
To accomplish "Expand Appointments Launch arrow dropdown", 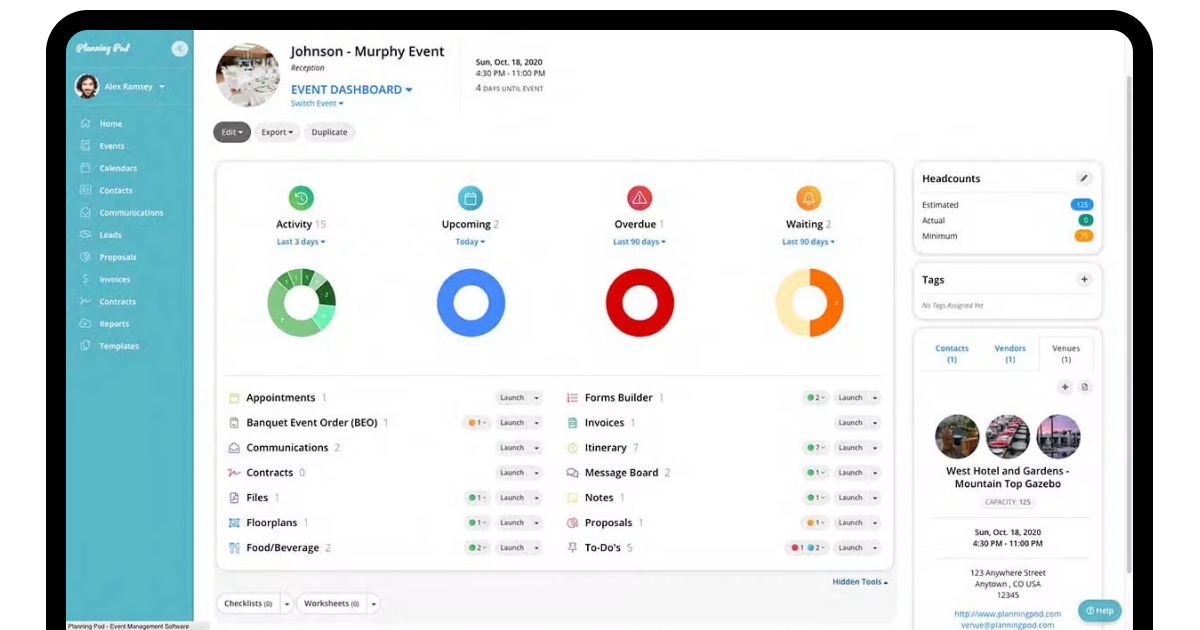I will click(x=536, y=398).
